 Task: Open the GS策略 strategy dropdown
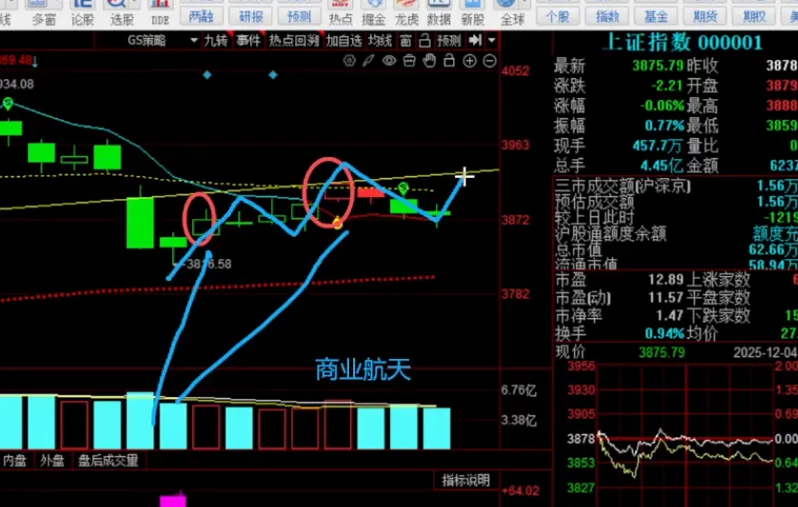[x=162, y=40]
